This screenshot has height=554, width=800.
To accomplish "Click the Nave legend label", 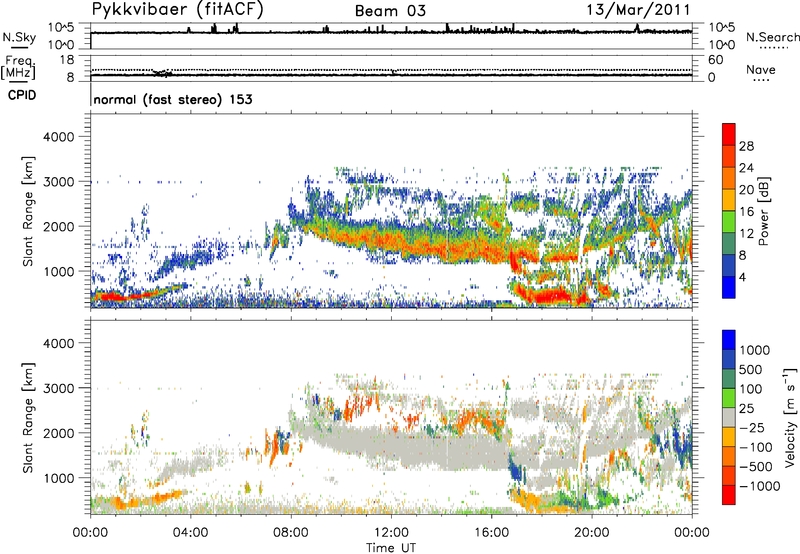I will click(761, 69).
